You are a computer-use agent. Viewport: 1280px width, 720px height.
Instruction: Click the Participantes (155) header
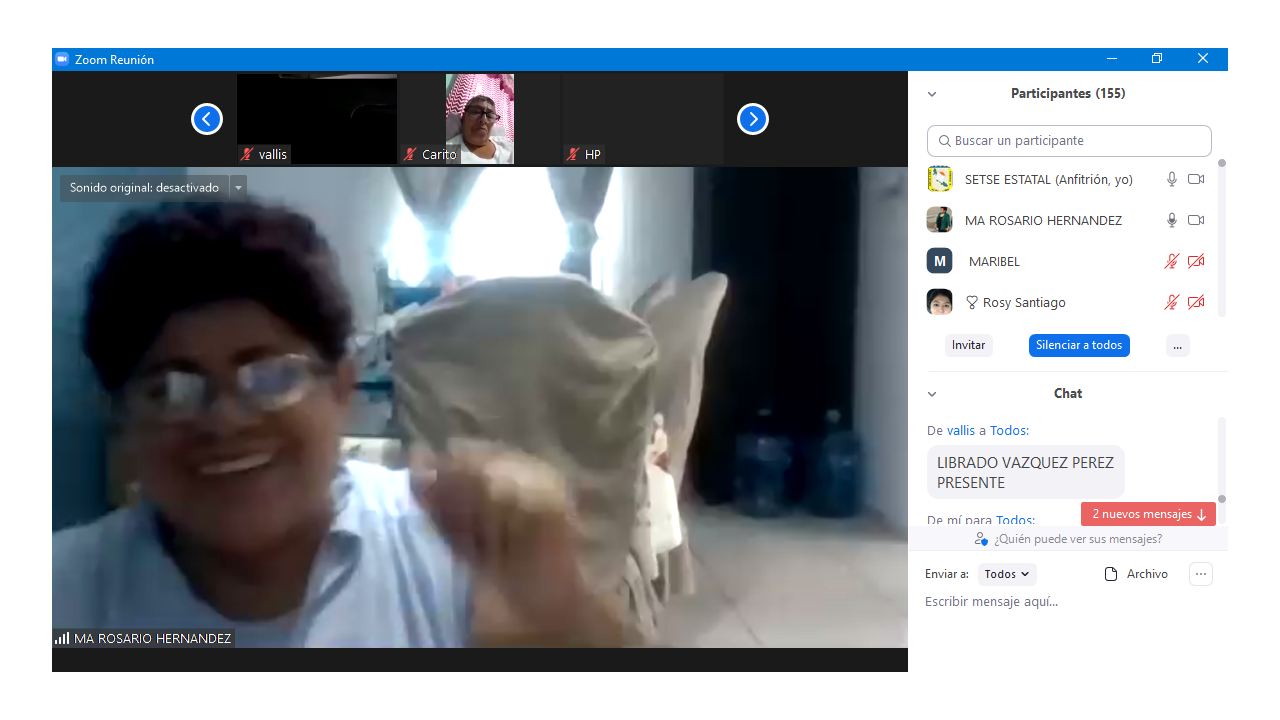1068,94
